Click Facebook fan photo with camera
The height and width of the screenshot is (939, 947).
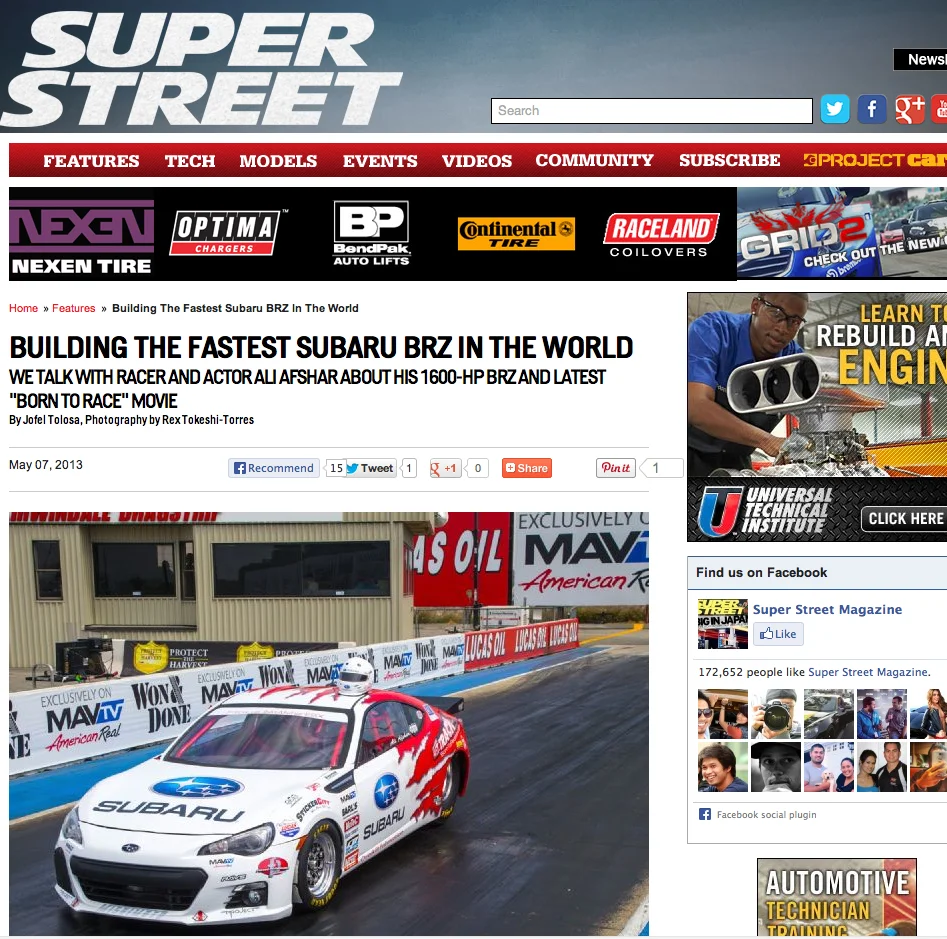click(x=775, y=714)
